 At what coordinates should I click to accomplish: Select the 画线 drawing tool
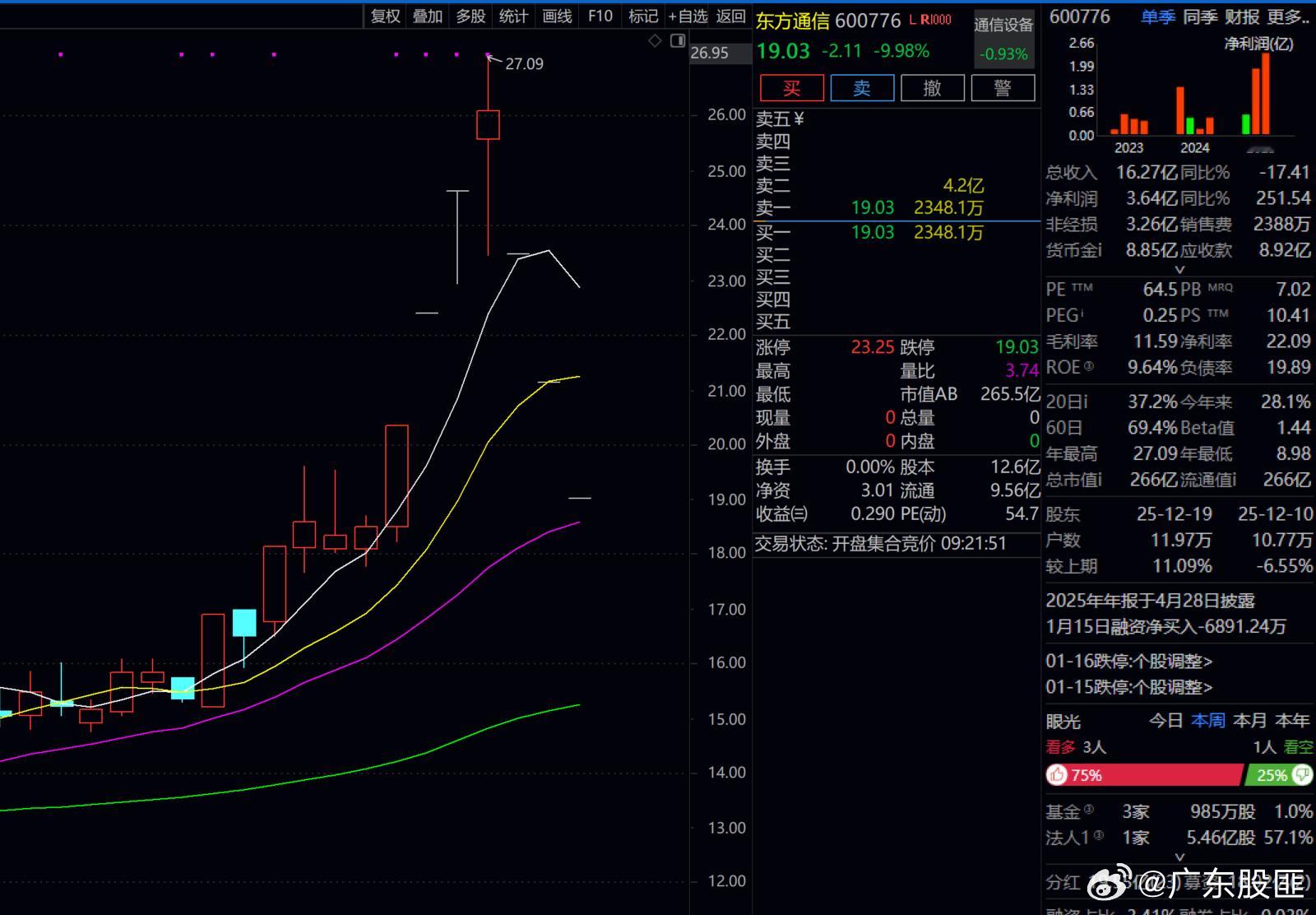click(557, 16)
